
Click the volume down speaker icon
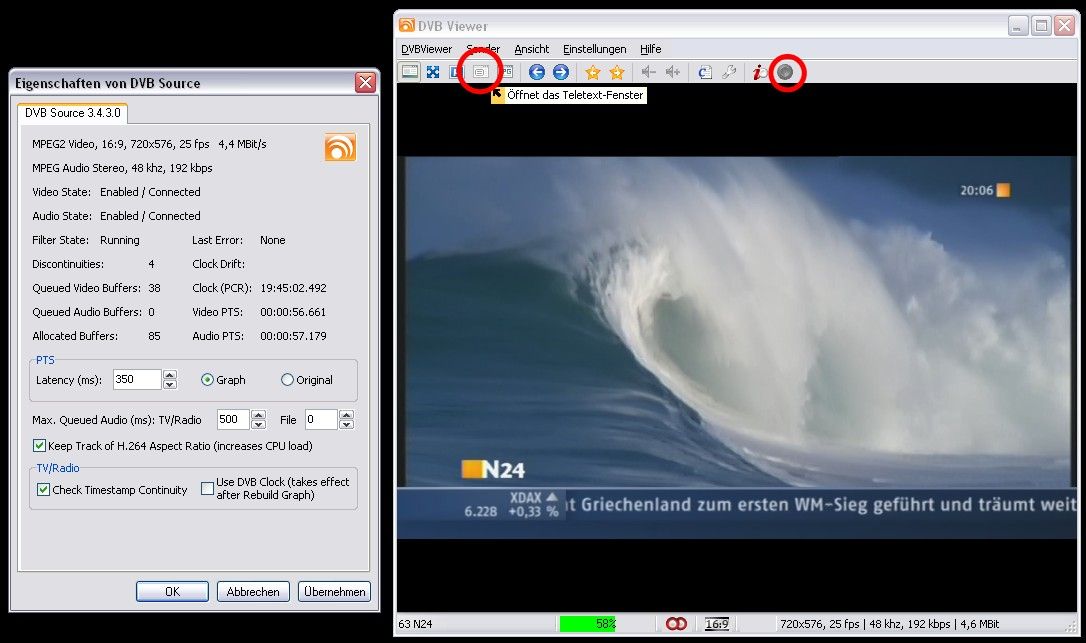tap(648, 72)
